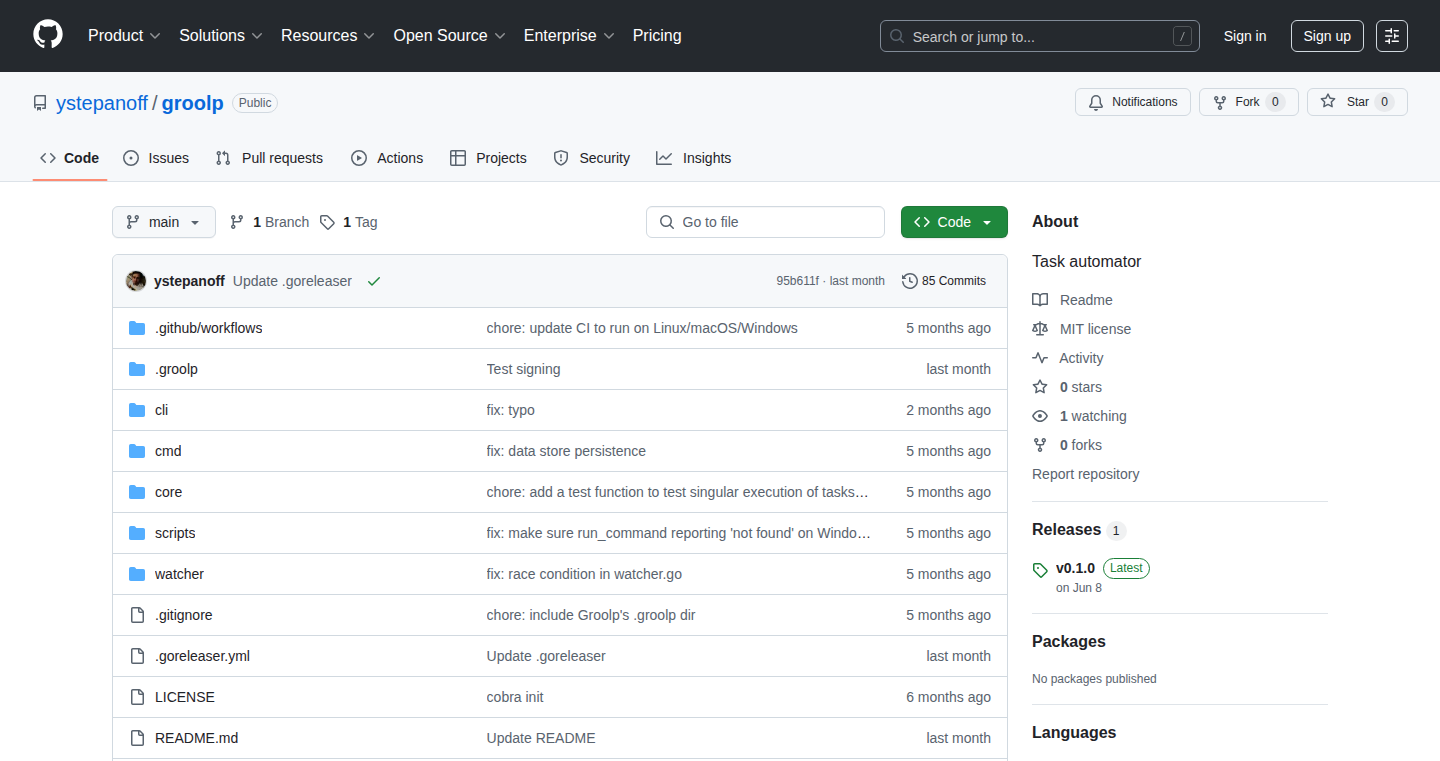
Task: Open commit message 'cobra init'
Action: click(515, 697)
